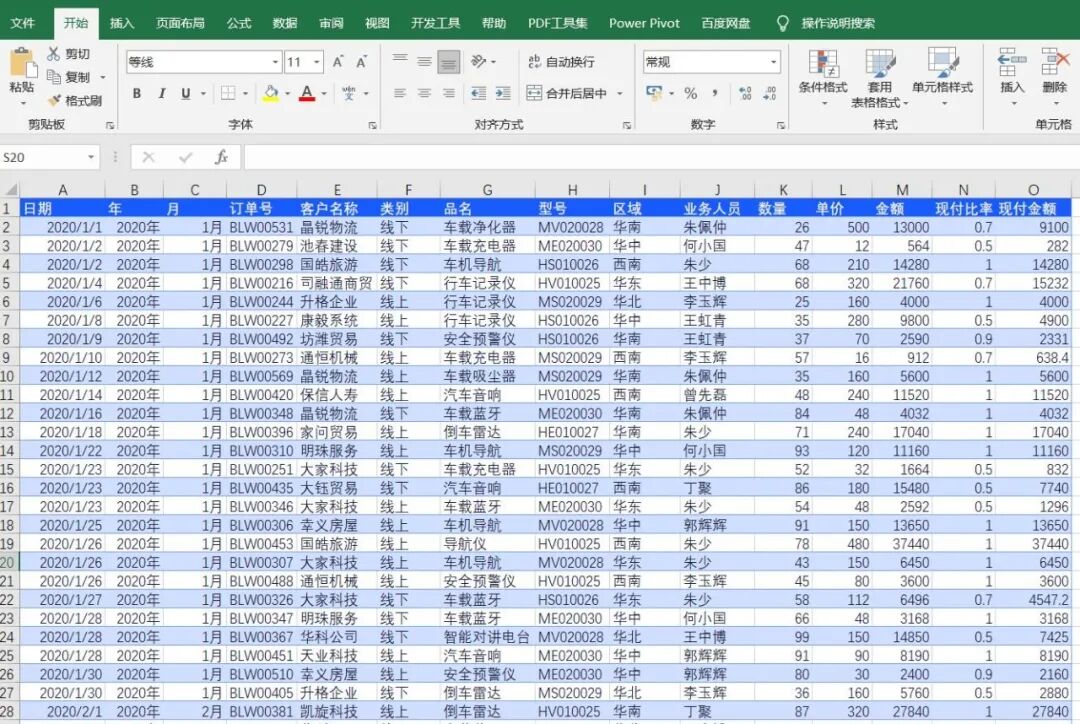Align text to bottom of cell

[x=449, y=62]
